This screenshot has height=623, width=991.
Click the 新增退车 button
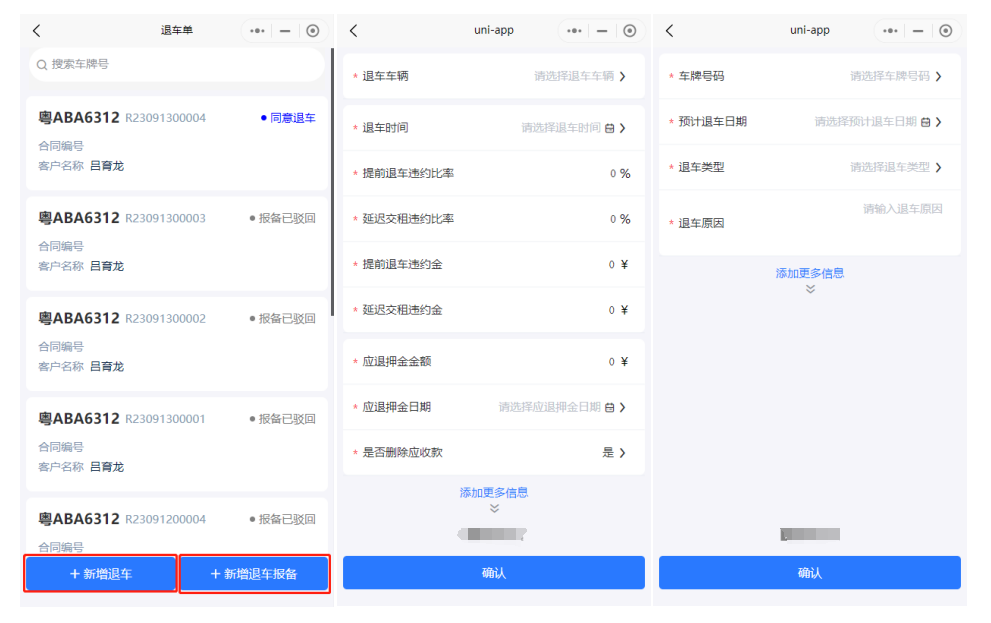click(101, 574)
